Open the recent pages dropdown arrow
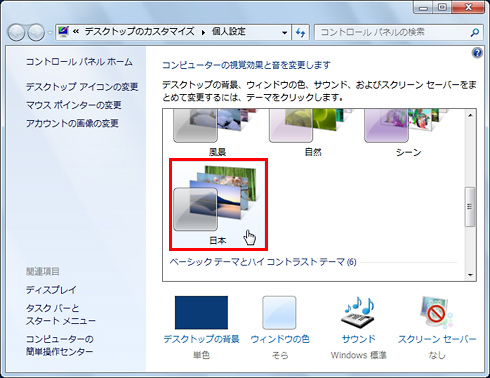Screen dimensions: 490x378 [50, 33]
